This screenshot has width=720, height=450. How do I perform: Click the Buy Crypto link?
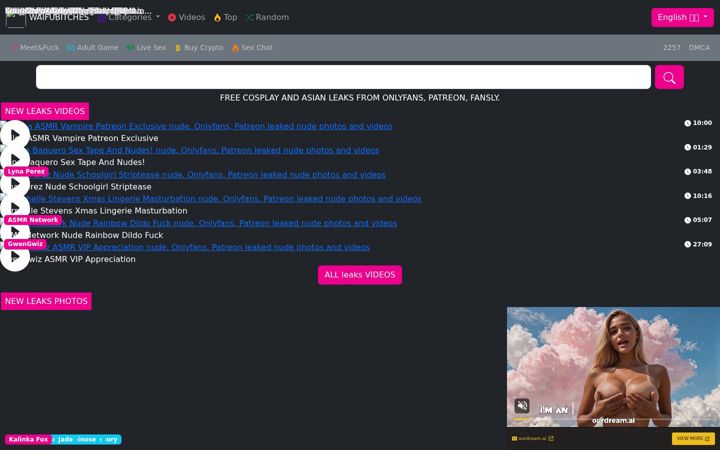tap(199, 48)
